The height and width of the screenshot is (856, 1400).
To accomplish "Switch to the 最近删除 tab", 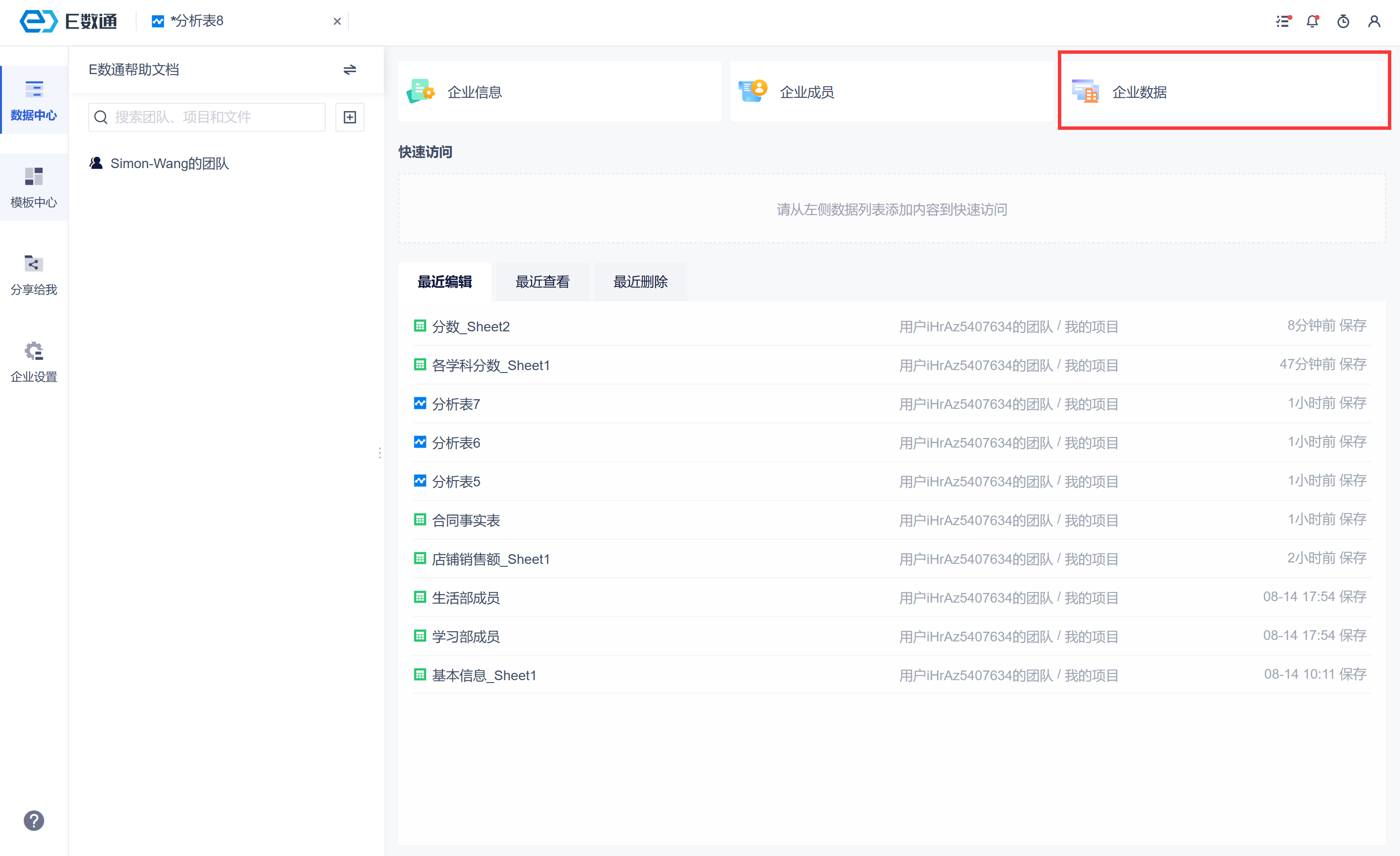I will coord(640,282).
